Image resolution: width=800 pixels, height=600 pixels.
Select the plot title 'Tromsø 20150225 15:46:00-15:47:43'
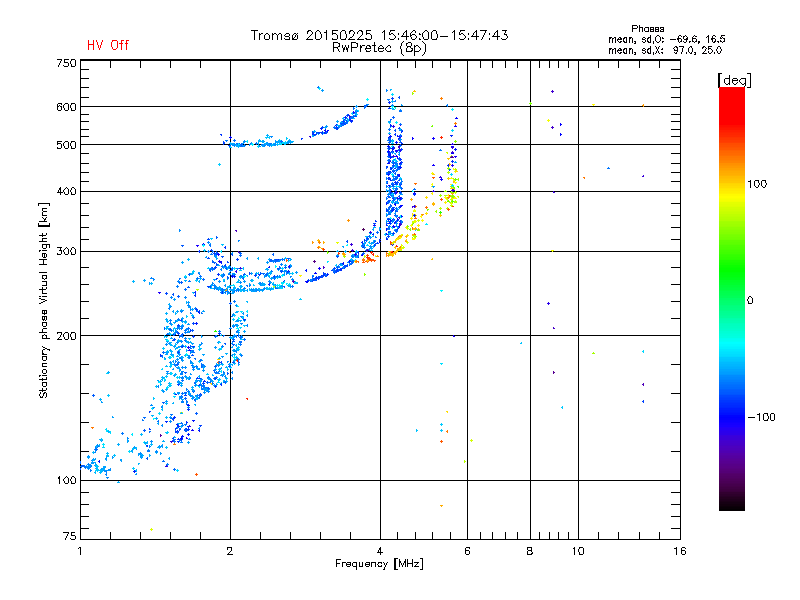click(379, 35)
